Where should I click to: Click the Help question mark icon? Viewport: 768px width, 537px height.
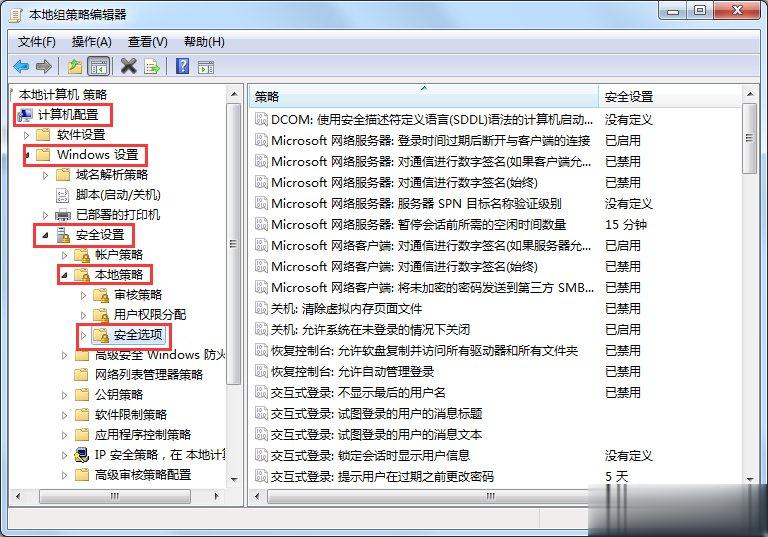point(182,66)
